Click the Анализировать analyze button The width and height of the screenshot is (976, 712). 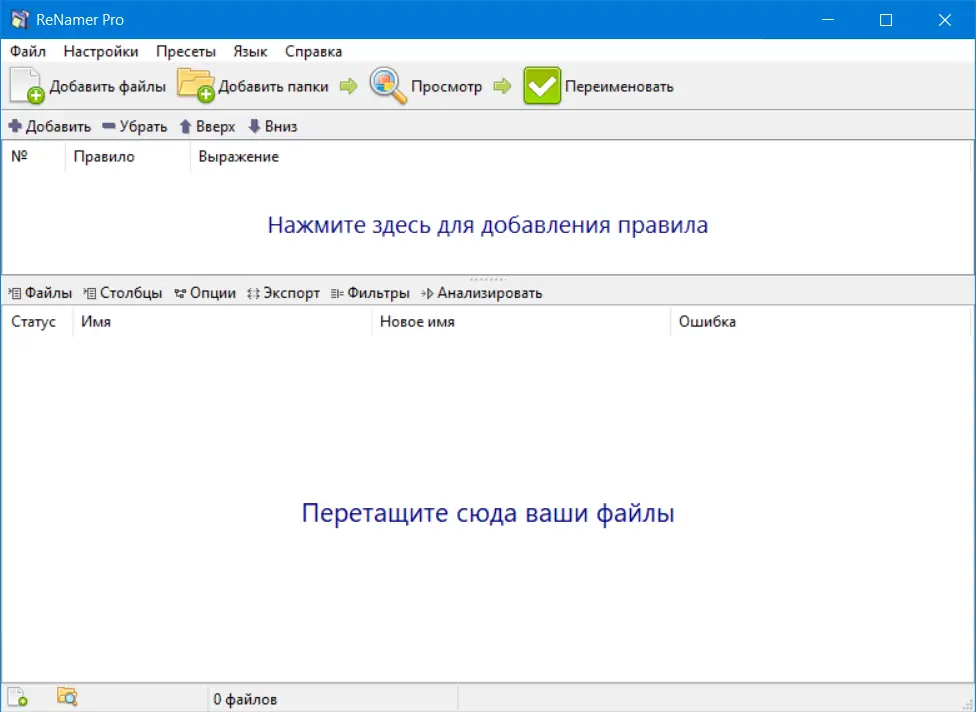click(482, 293)
